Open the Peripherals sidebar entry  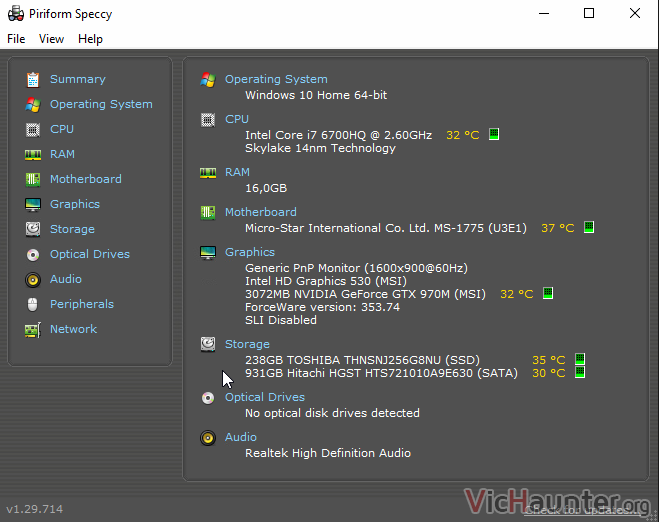82,304
